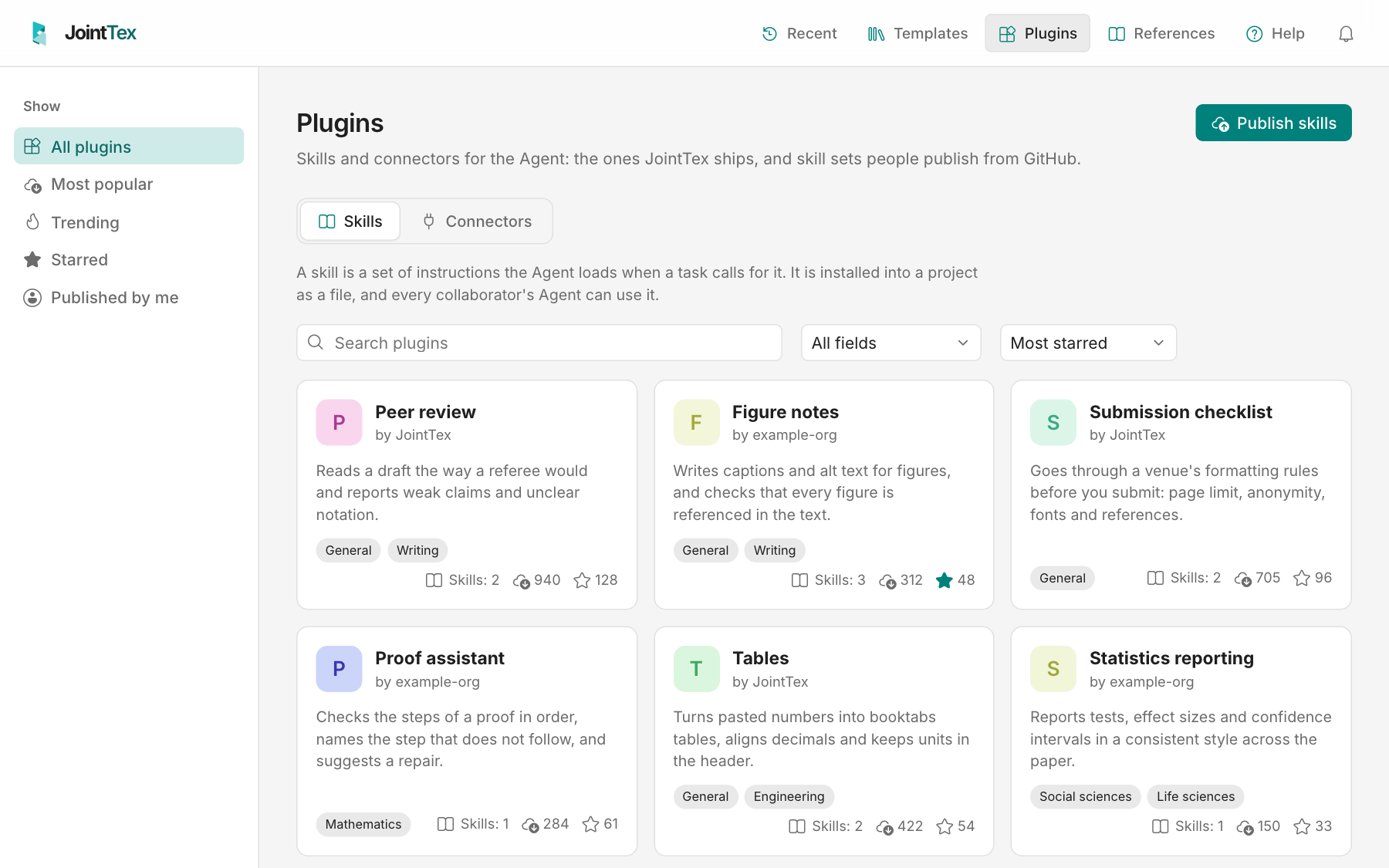The height and width of the screenshot is (868, 1389).
Task: Show Trending plugins in sidebar
Action: point(129,222)
